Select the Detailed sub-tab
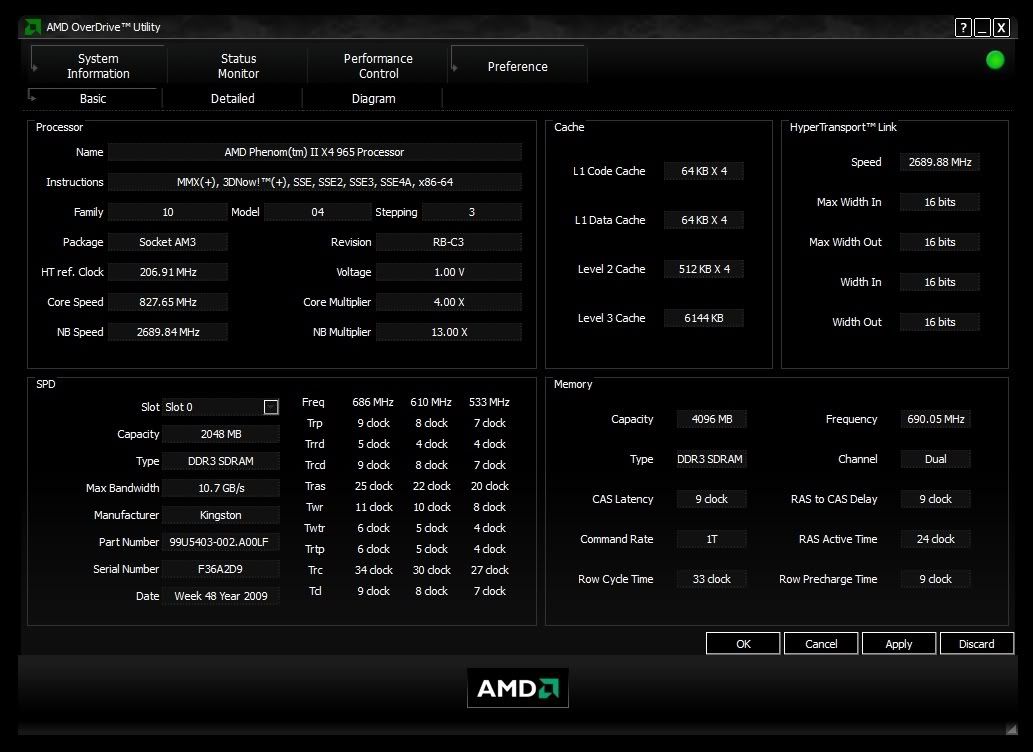 click(x=233, y=98)
